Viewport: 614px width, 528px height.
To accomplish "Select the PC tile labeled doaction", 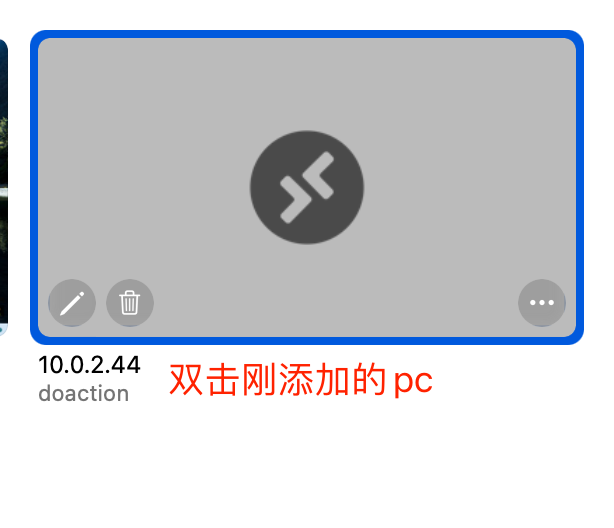I will pyautogui.click(x=307, y=187).
